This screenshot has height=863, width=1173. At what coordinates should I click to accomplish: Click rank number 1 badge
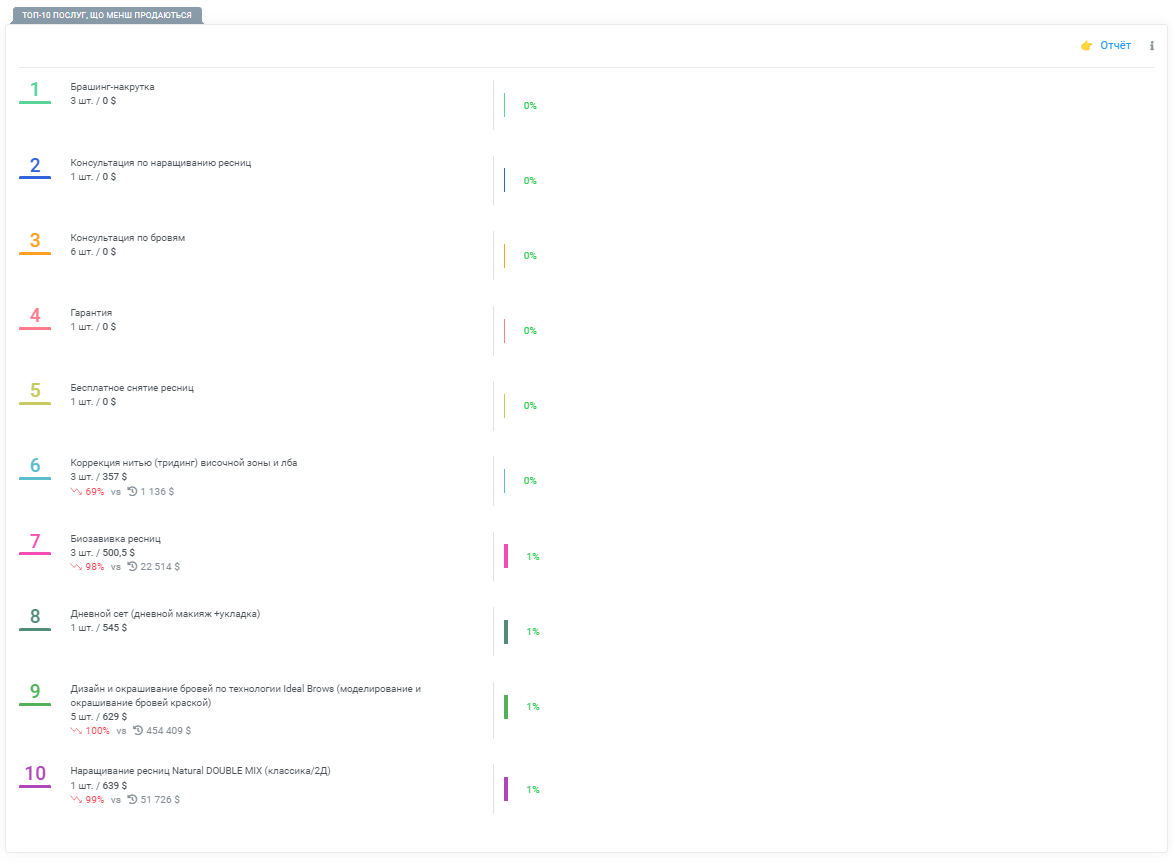tap(34, 90)
